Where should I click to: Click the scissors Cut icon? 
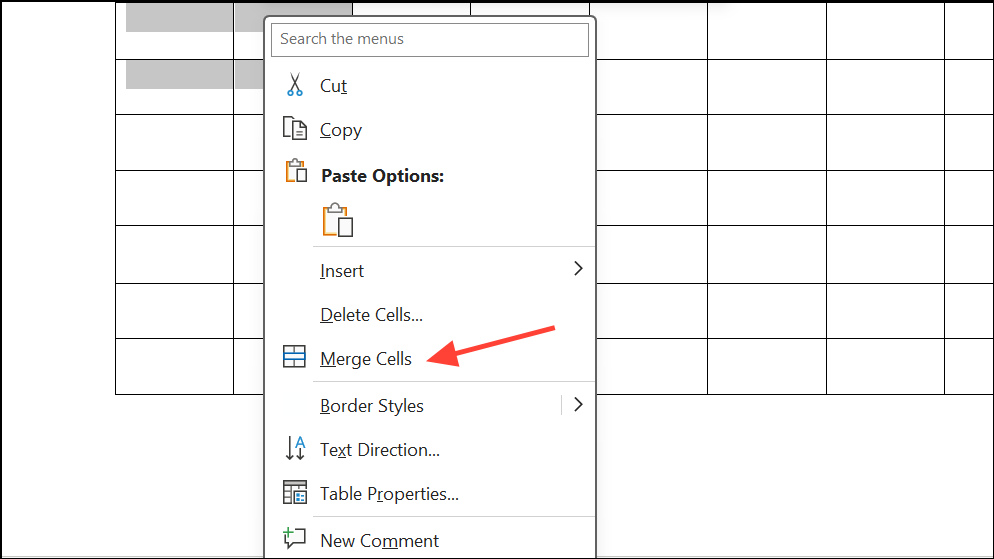294,86
